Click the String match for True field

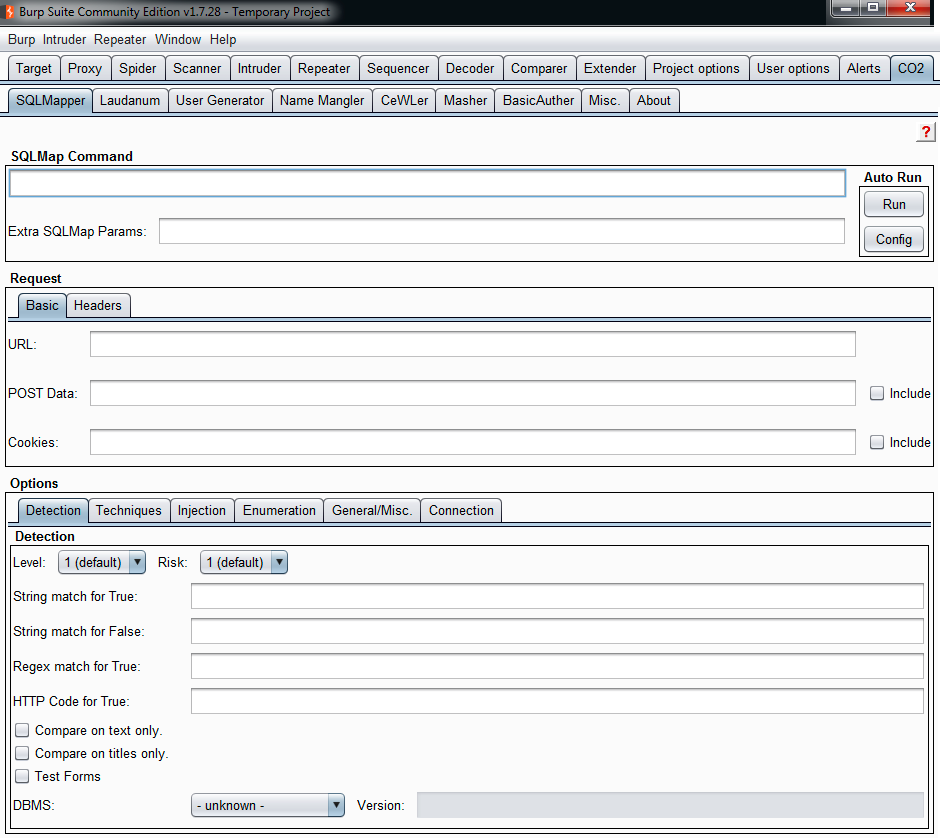pos(558,596)
